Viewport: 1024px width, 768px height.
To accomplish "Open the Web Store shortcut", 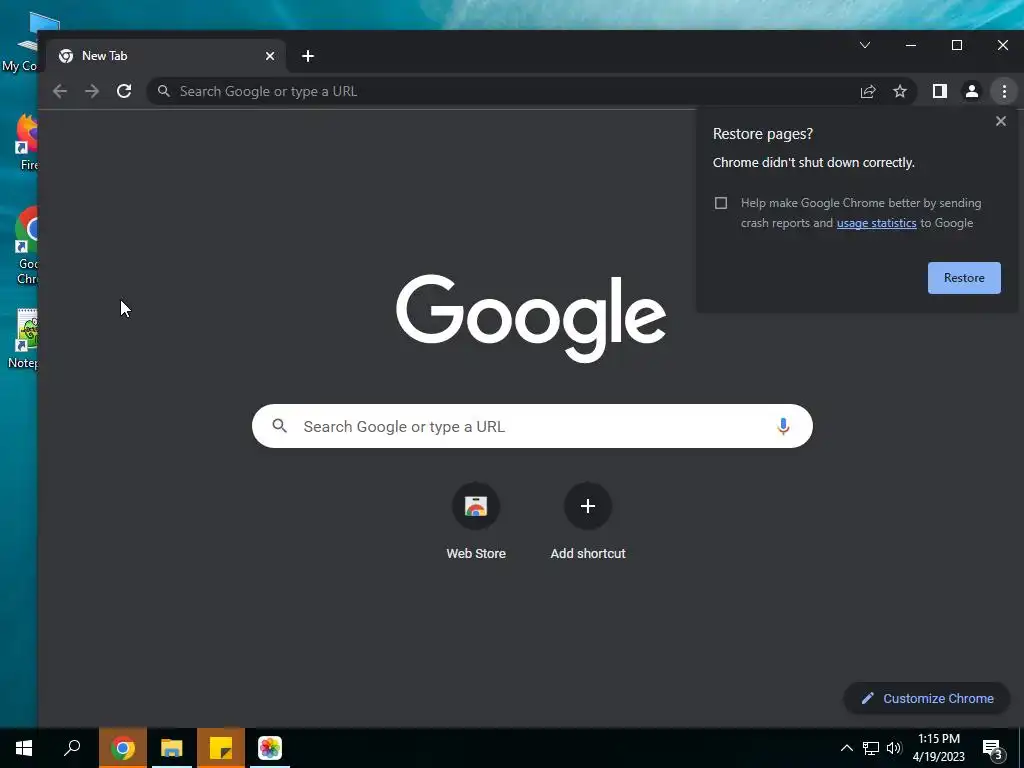I will (476, 521).
